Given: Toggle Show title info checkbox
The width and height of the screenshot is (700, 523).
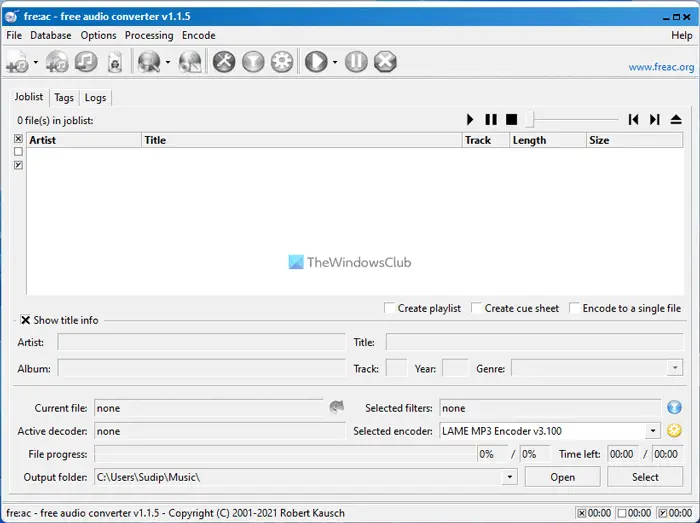Looking at the screenshot, I should click(x=25, y=320).
